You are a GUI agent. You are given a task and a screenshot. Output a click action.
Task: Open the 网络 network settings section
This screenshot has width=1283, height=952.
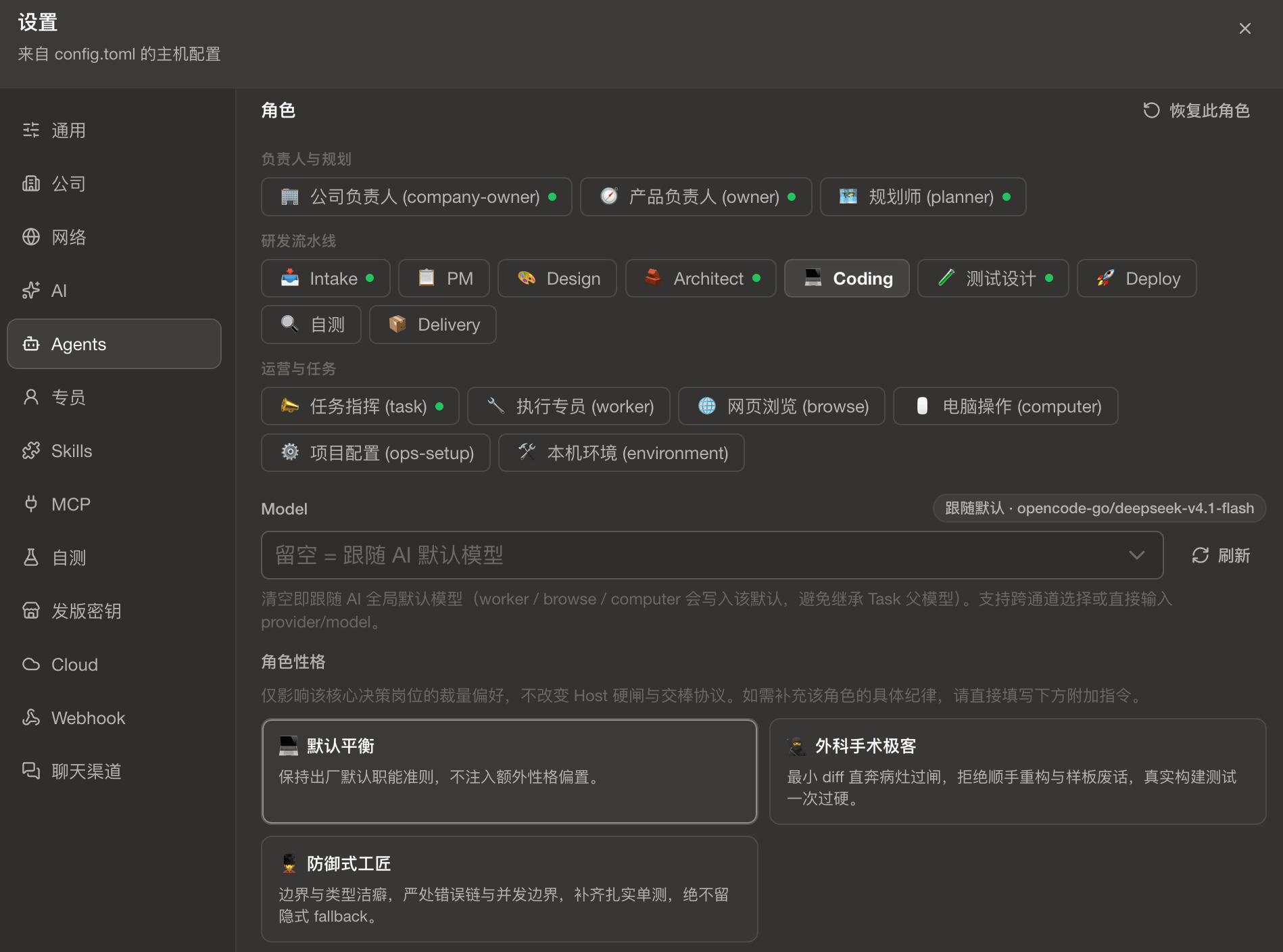click(x=114, y=237)
